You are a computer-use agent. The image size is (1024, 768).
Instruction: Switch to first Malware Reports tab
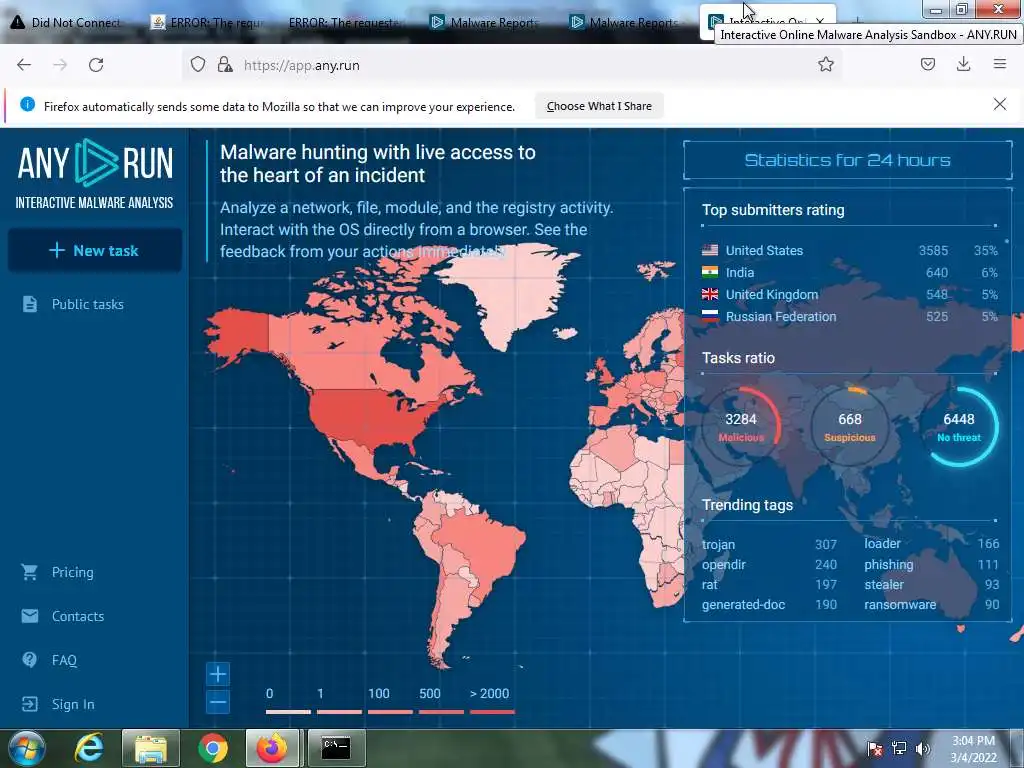(x=487, y=22)
